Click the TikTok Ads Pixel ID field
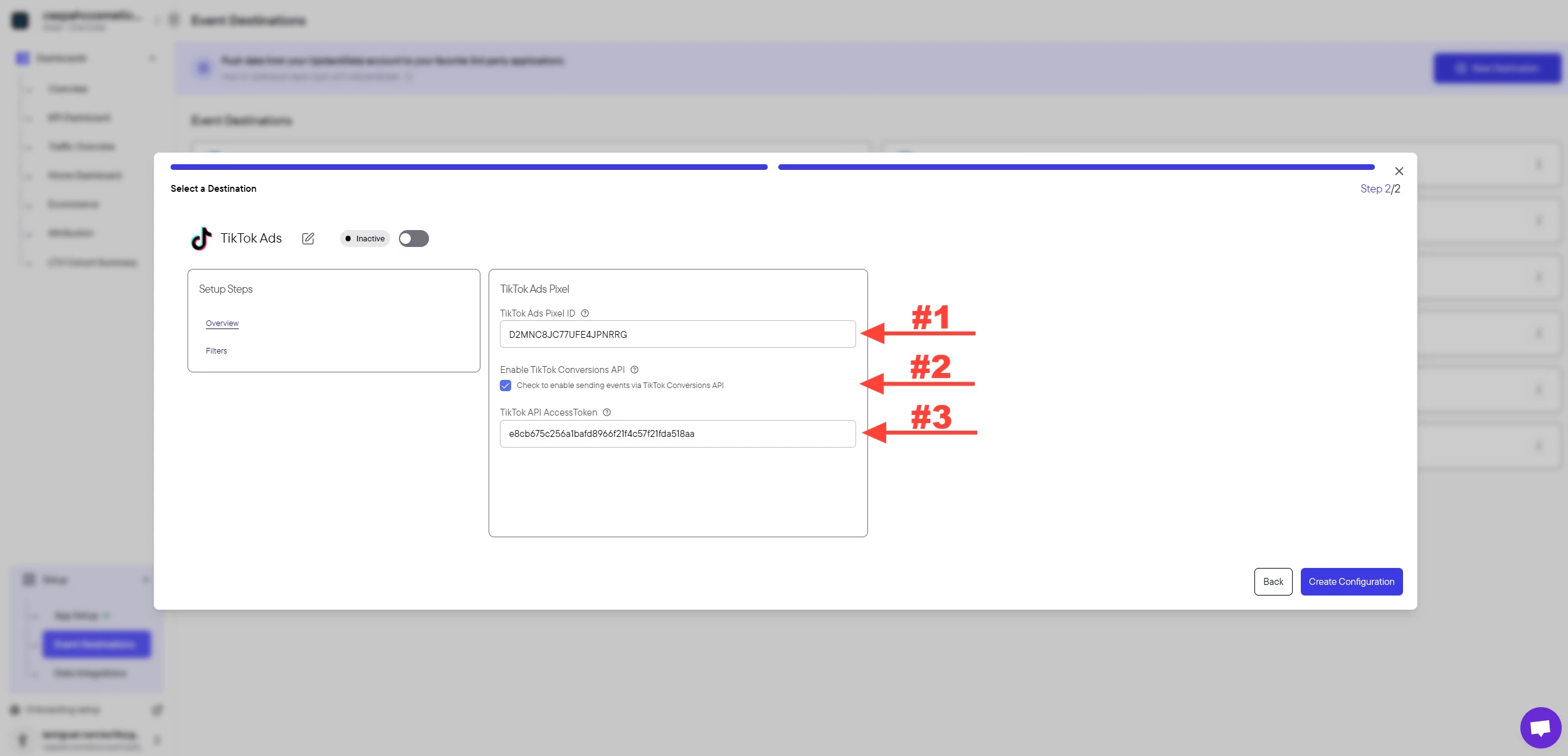The image size is (1568, 756). 677,334
